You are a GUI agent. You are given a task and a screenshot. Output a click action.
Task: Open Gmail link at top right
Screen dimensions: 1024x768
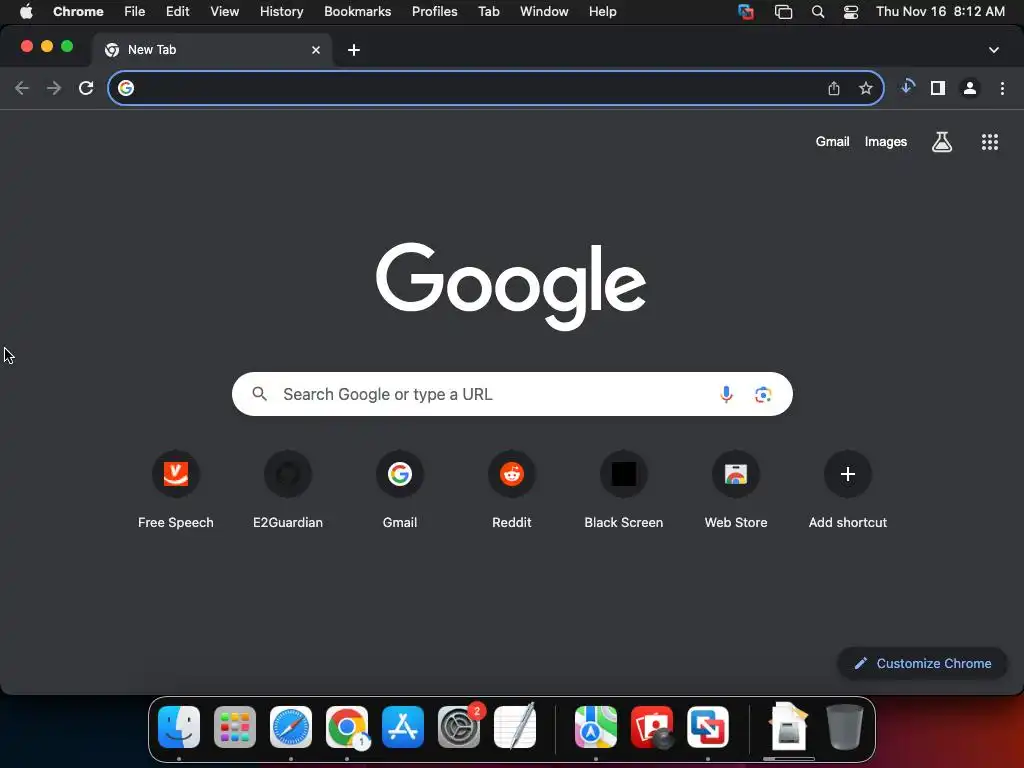[832, 142]
